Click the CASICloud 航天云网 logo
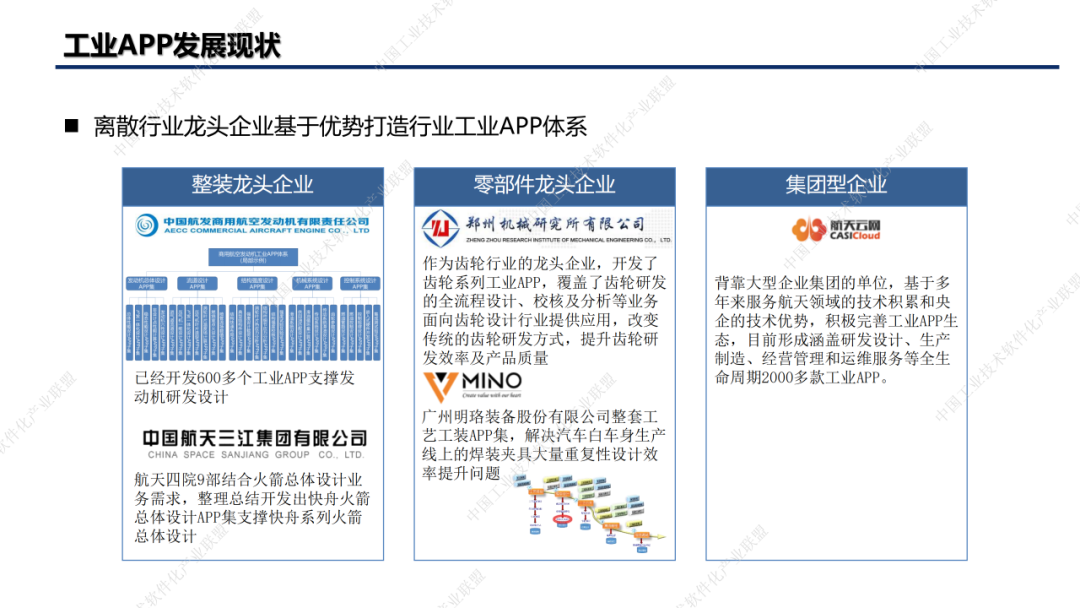 836,229
